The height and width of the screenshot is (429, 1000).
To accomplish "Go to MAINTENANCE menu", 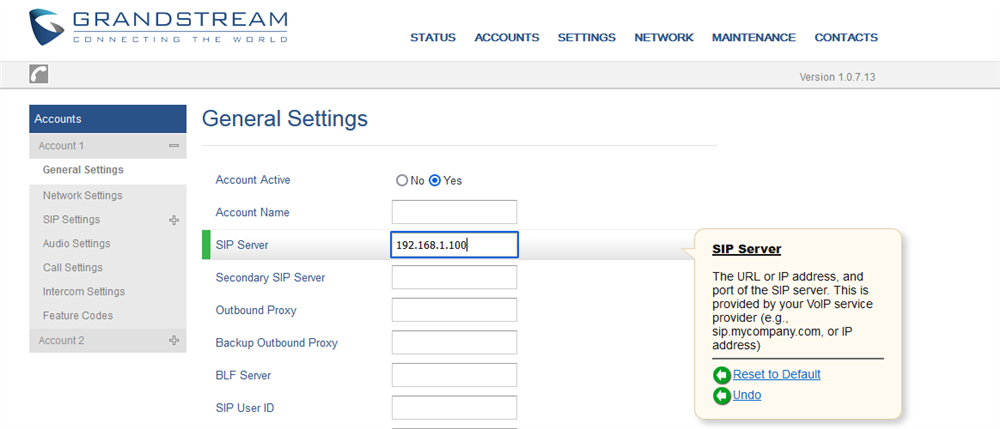I will [753, 38].
